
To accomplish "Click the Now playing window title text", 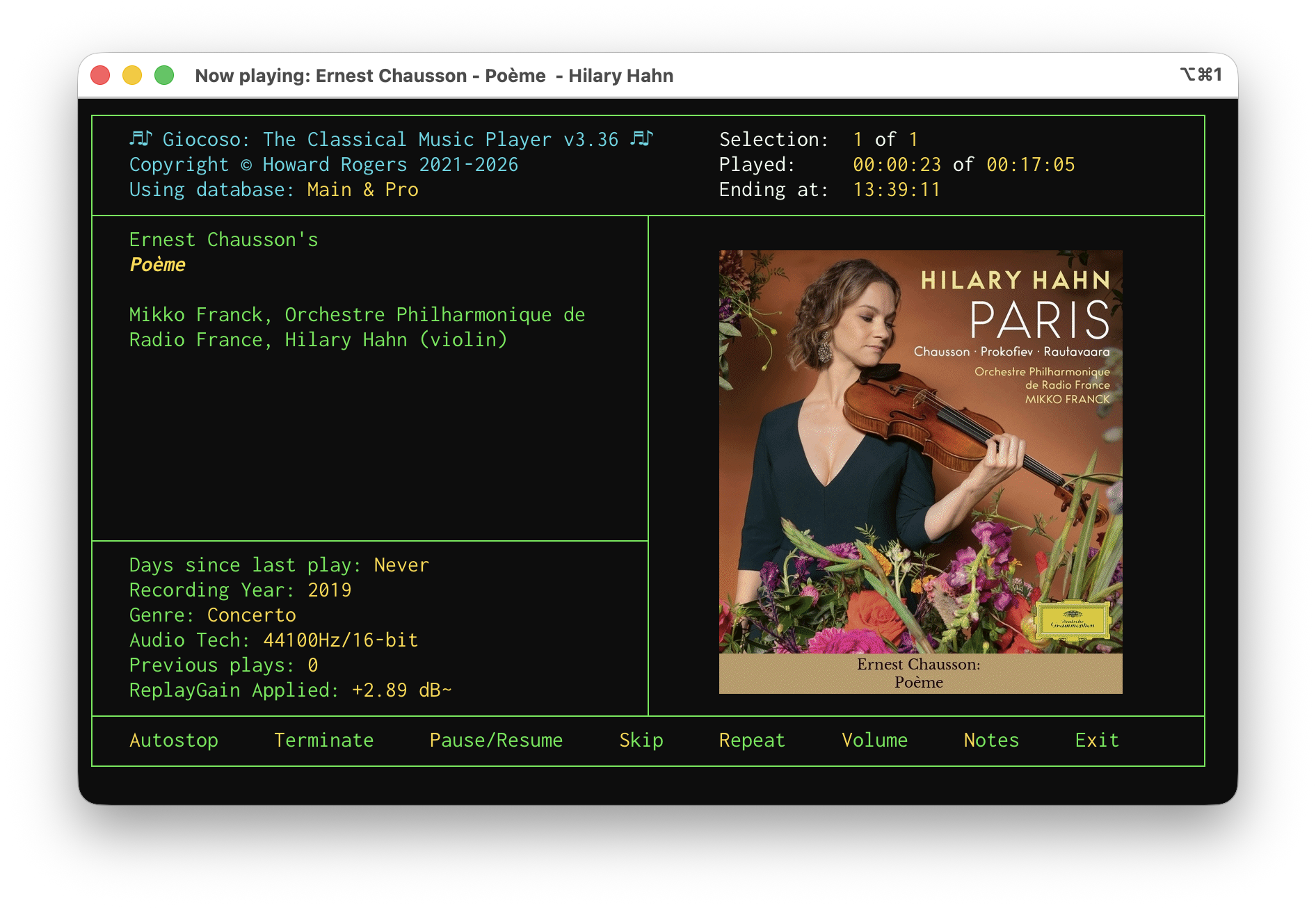I will [434, 76].
